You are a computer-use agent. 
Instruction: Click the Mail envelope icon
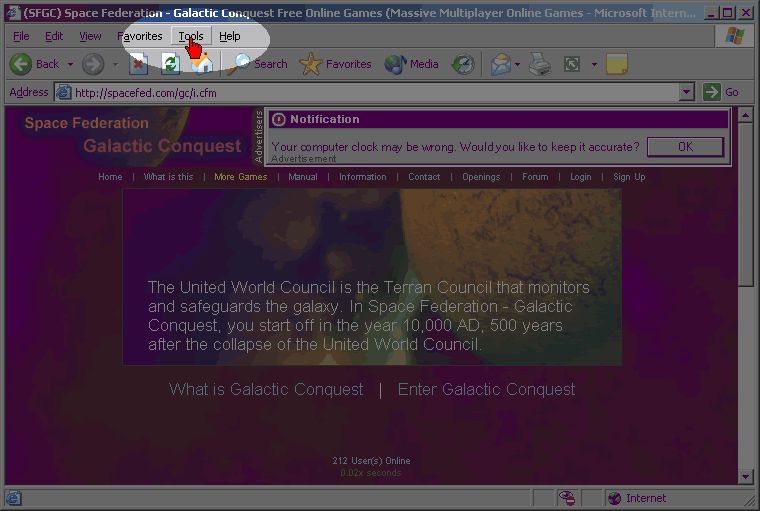500,64
